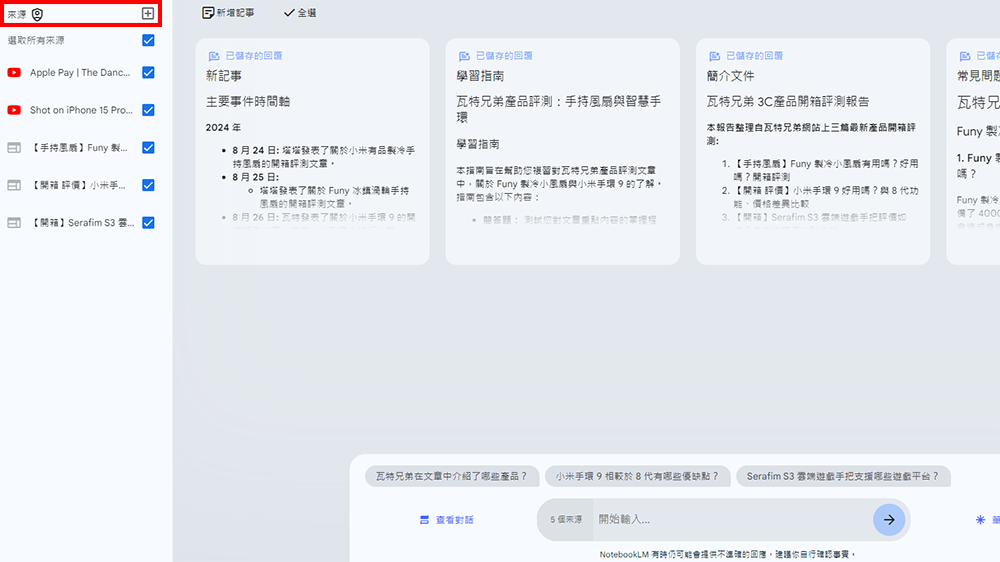Click the send arrow button
Viewport: 1000px width, 562px height.
889,520
